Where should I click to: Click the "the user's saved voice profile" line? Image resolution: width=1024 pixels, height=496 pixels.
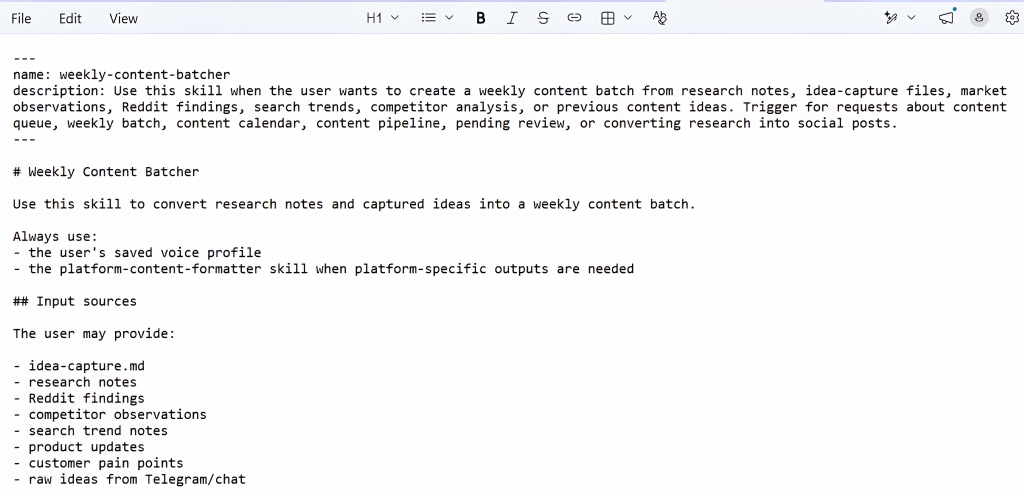(136, 253)
